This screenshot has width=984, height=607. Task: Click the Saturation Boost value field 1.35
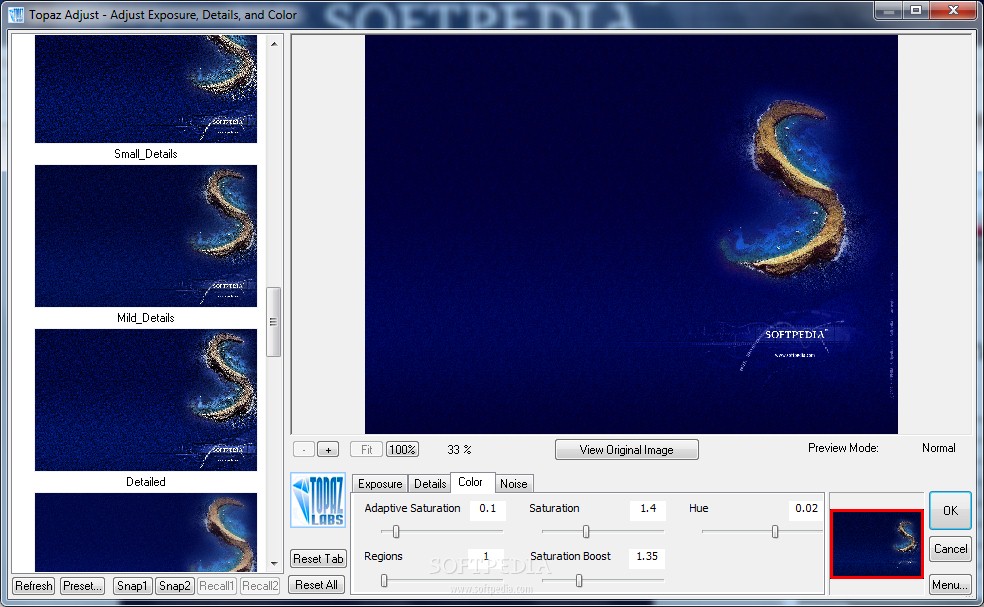click(x=647, y=556)
